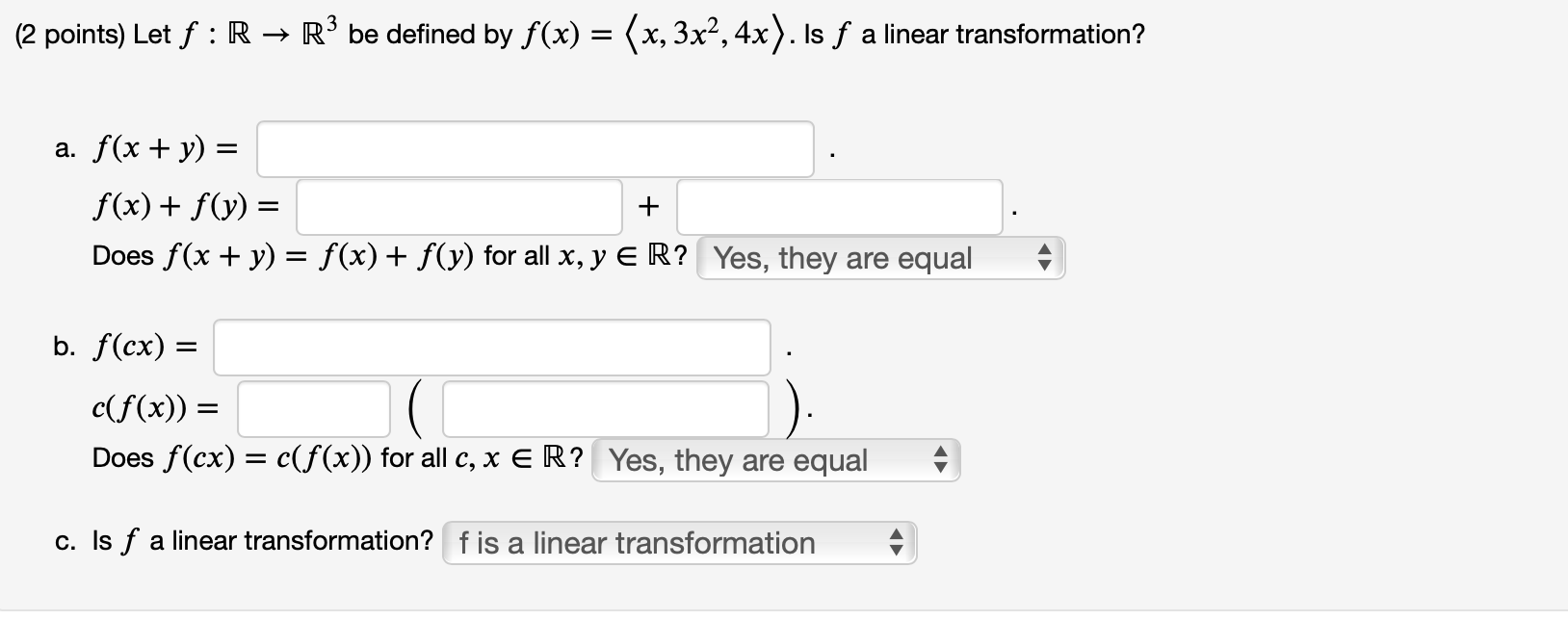Viewport: 1568px width, 620px height.
Task: Click the second answer blank for f(x) + f(y)
Action: click(838, 206)
